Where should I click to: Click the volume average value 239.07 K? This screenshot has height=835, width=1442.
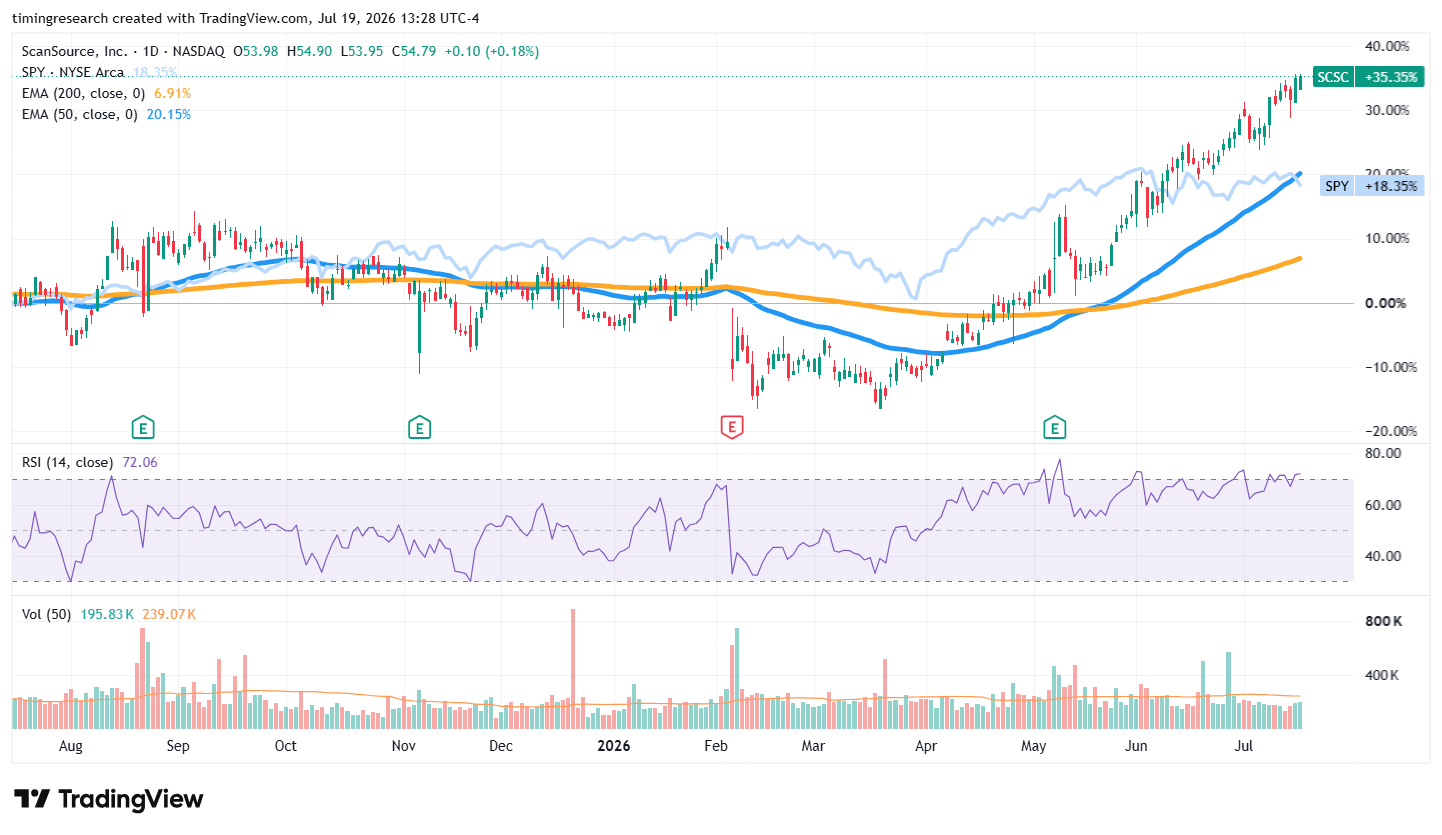coord(167,614)
